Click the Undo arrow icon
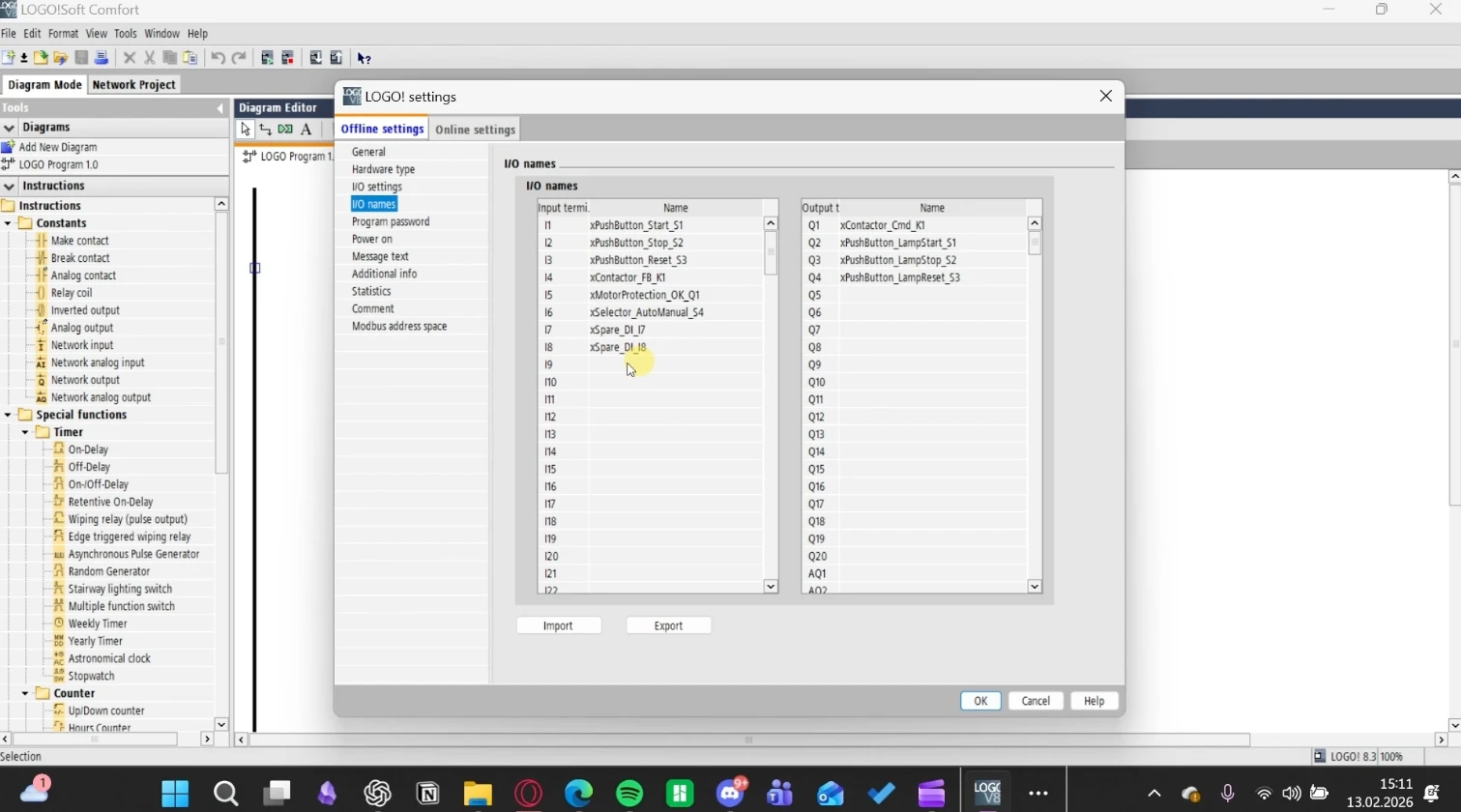Image resolution: width=1461 pixels, height=812 pixels. pyautogui.click(x=218, y=58)
